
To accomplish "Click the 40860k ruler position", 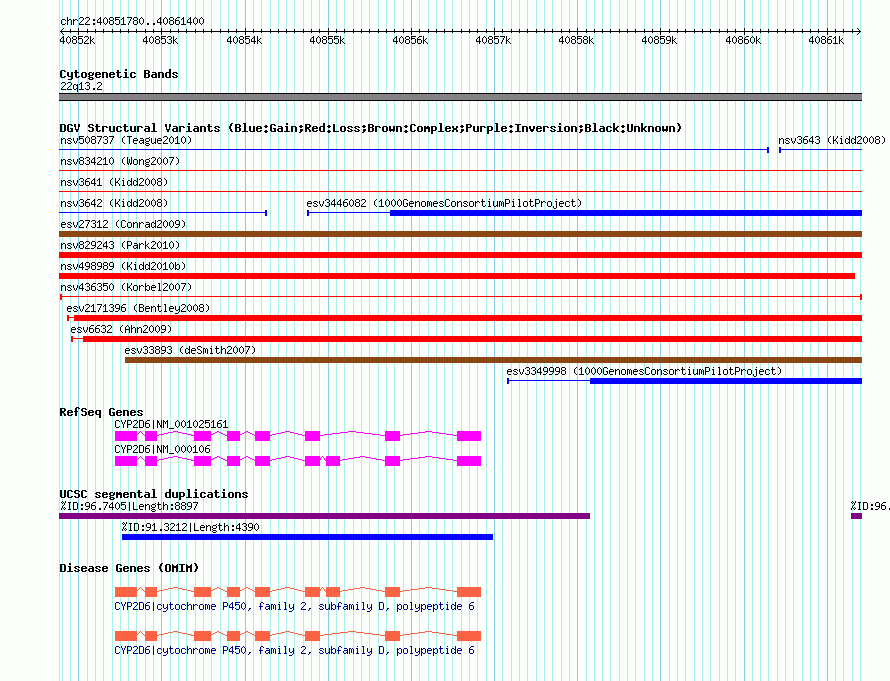I will pyautogui.click(x=743, y=40).
